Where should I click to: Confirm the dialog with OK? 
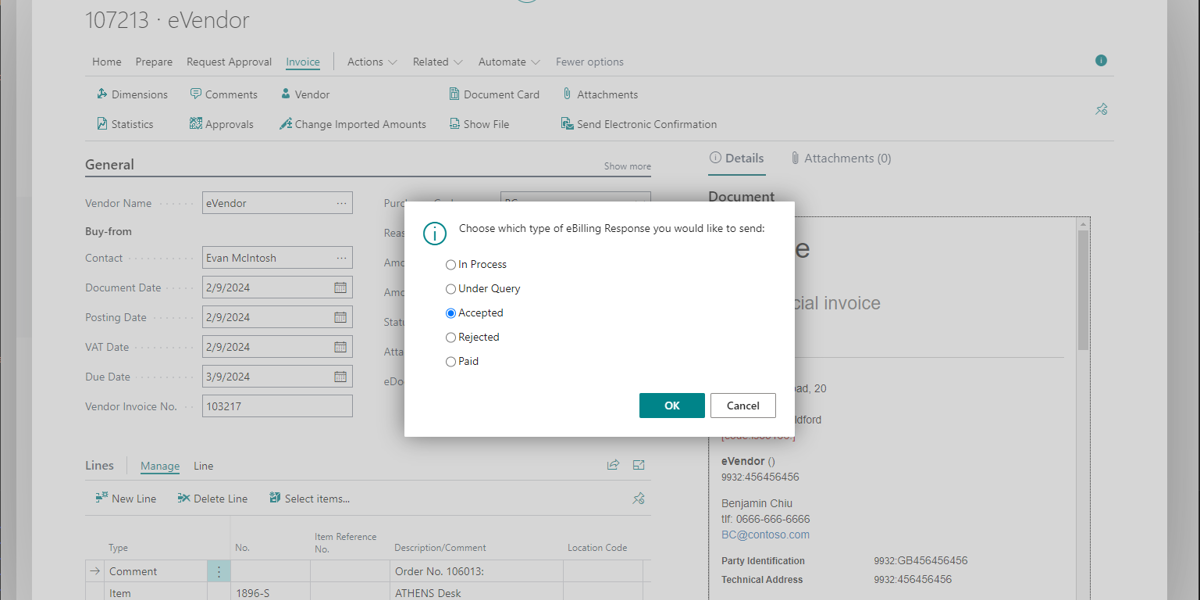[672, 405]
